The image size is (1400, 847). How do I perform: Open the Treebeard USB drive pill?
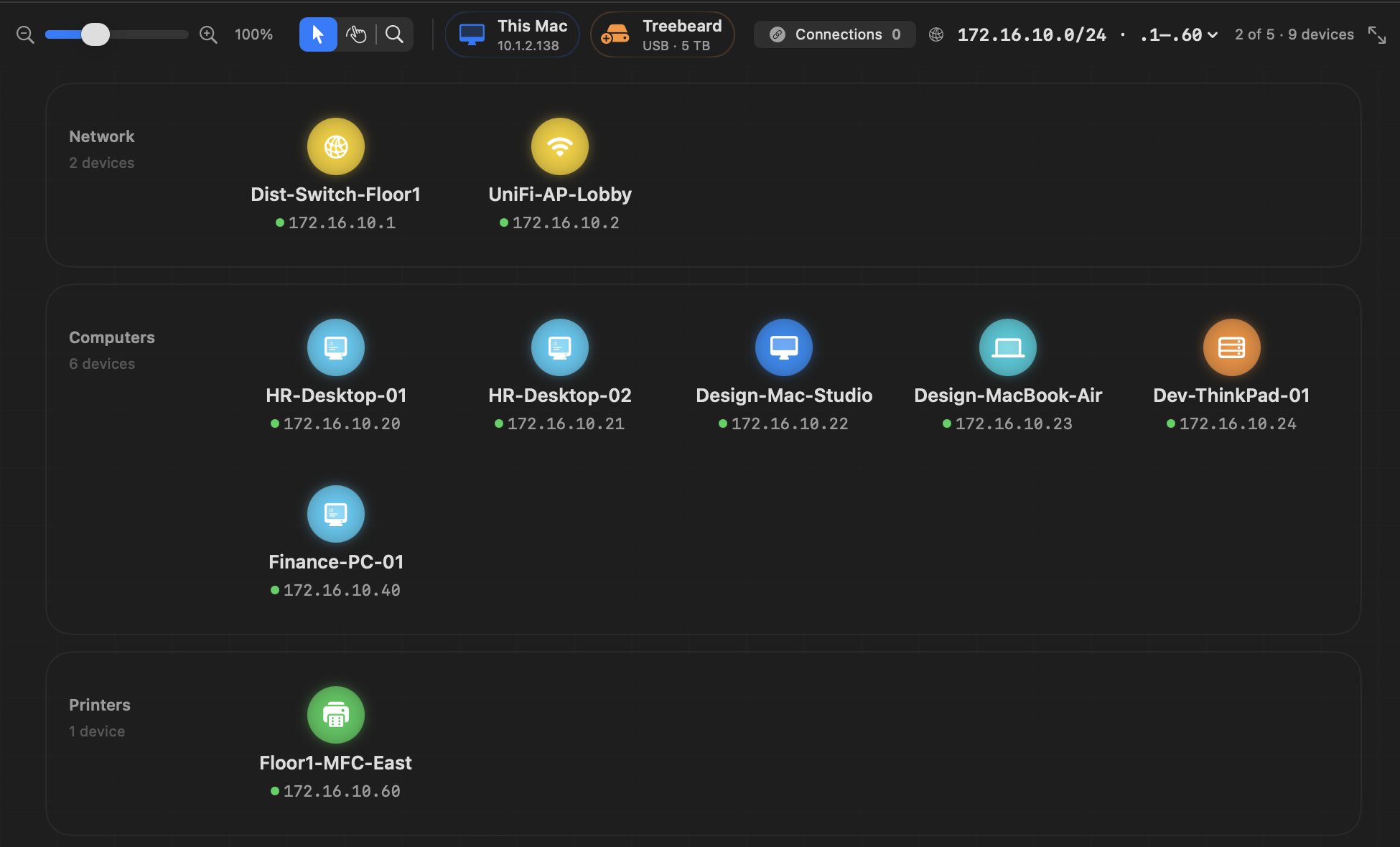tap(662, 34)
